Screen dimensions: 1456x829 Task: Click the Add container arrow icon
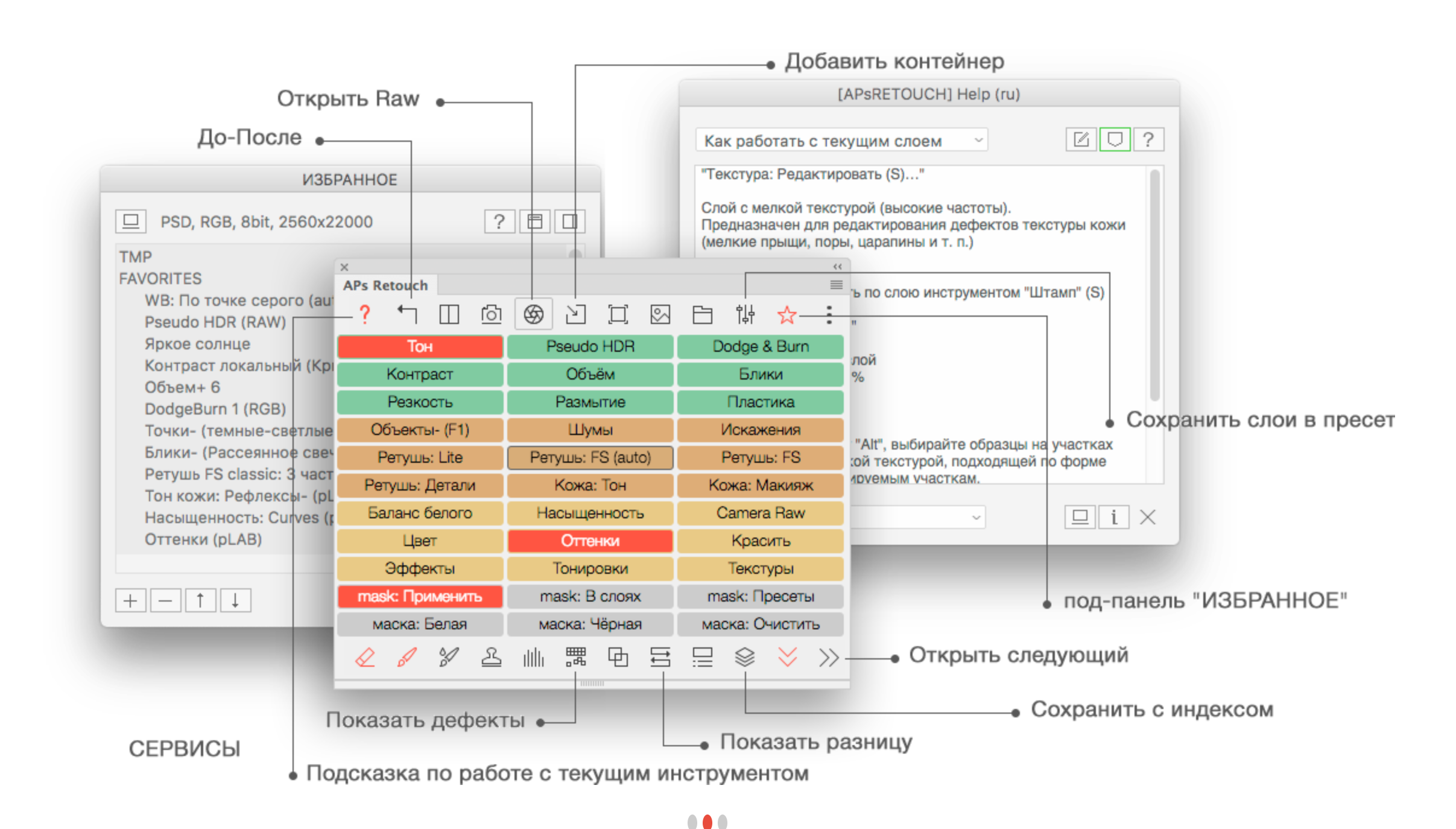(x=575, y=314)
